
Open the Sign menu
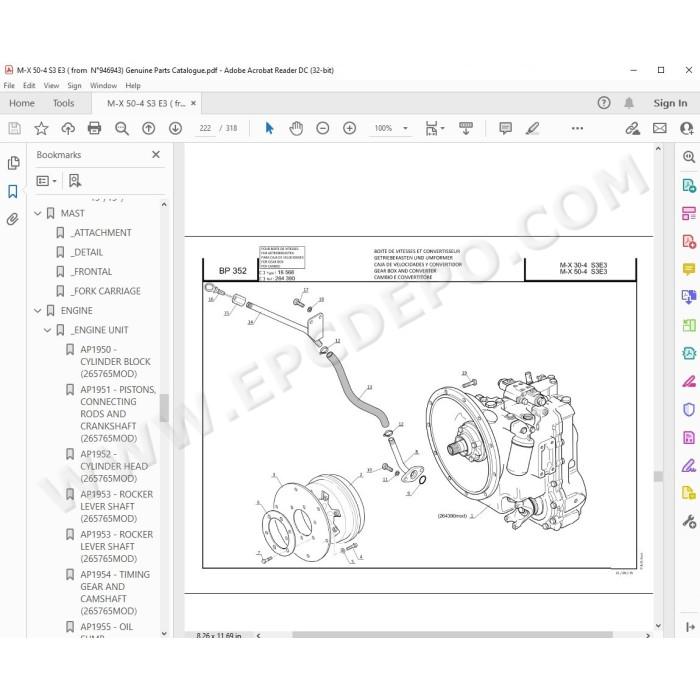tap(74, 85)
